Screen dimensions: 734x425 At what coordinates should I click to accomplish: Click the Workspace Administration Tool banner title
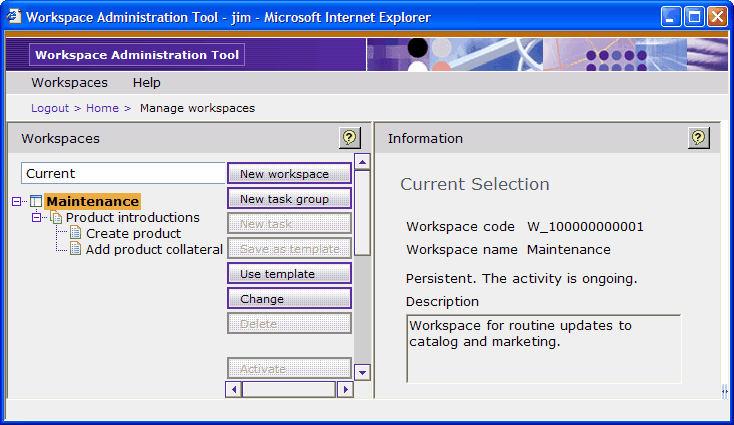click(x=137, y=55)
